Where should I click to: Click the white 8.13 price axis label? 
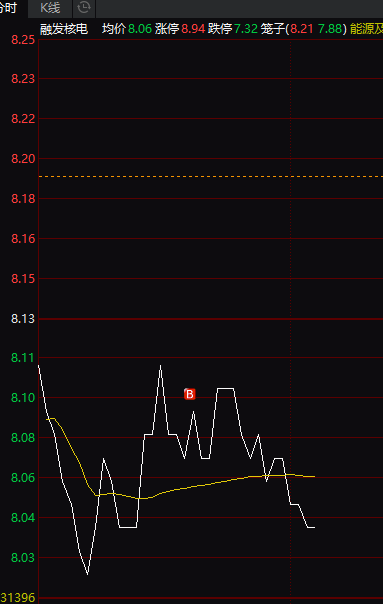[x=23, y=319]
